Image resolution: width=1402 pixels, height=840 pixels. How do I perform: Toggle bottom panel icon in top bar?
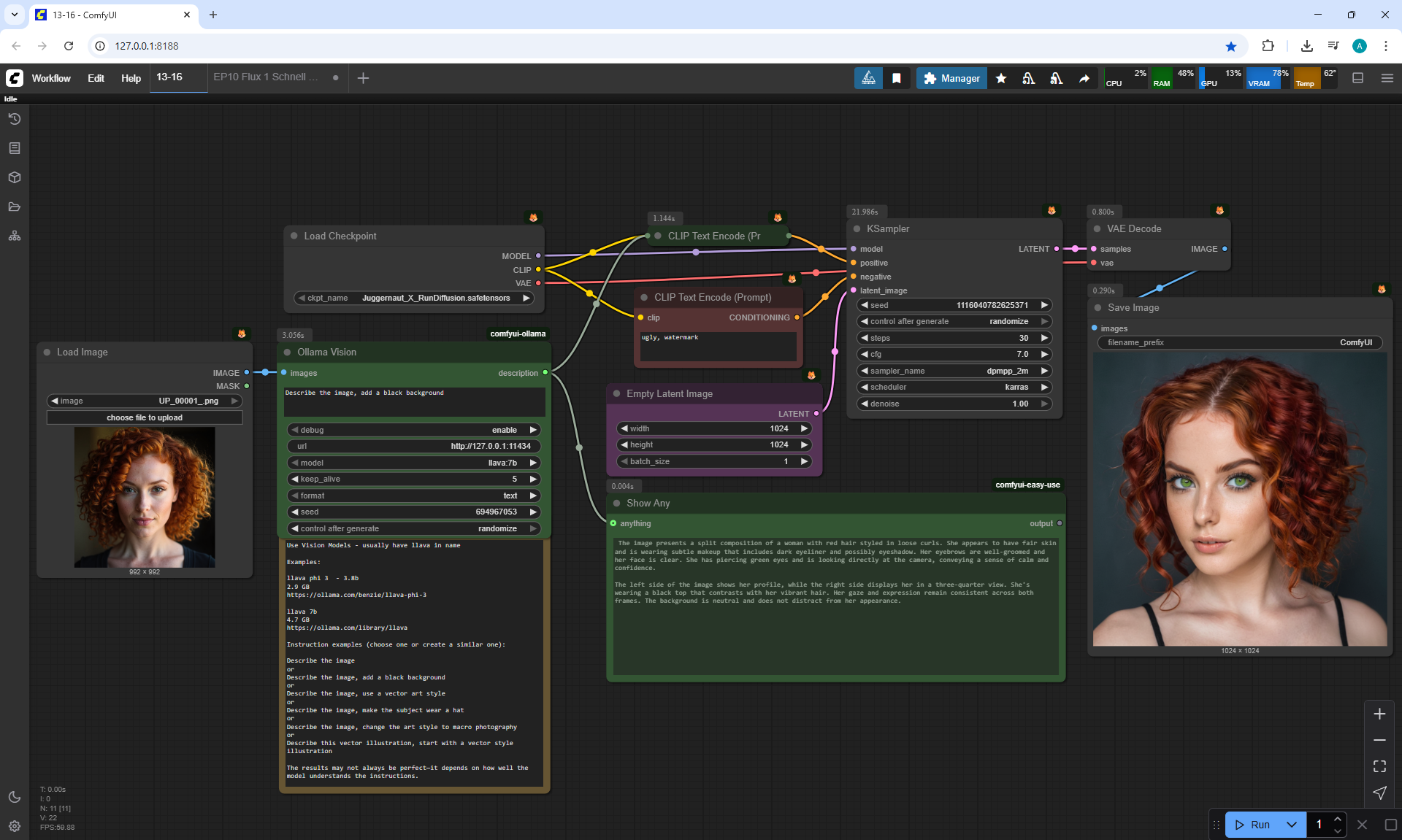[1358, 78]
